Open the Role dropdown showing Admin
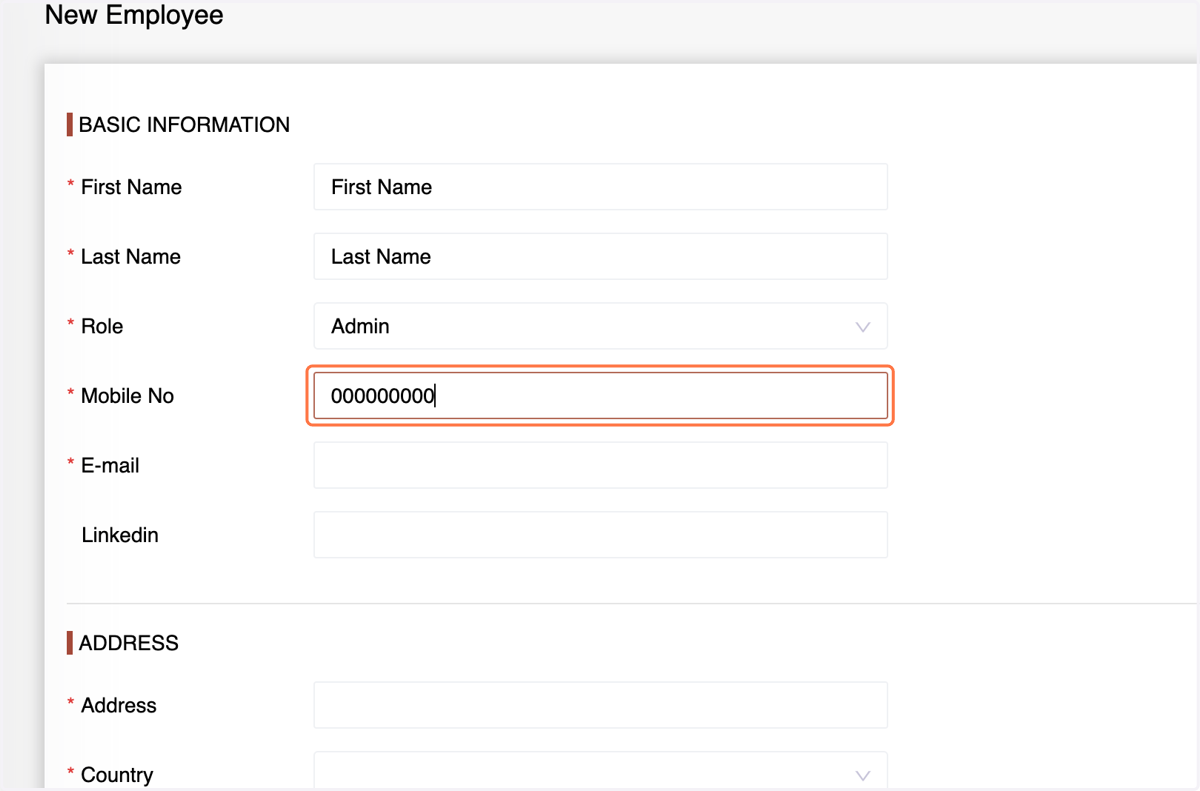 click(x=600, y=326)
